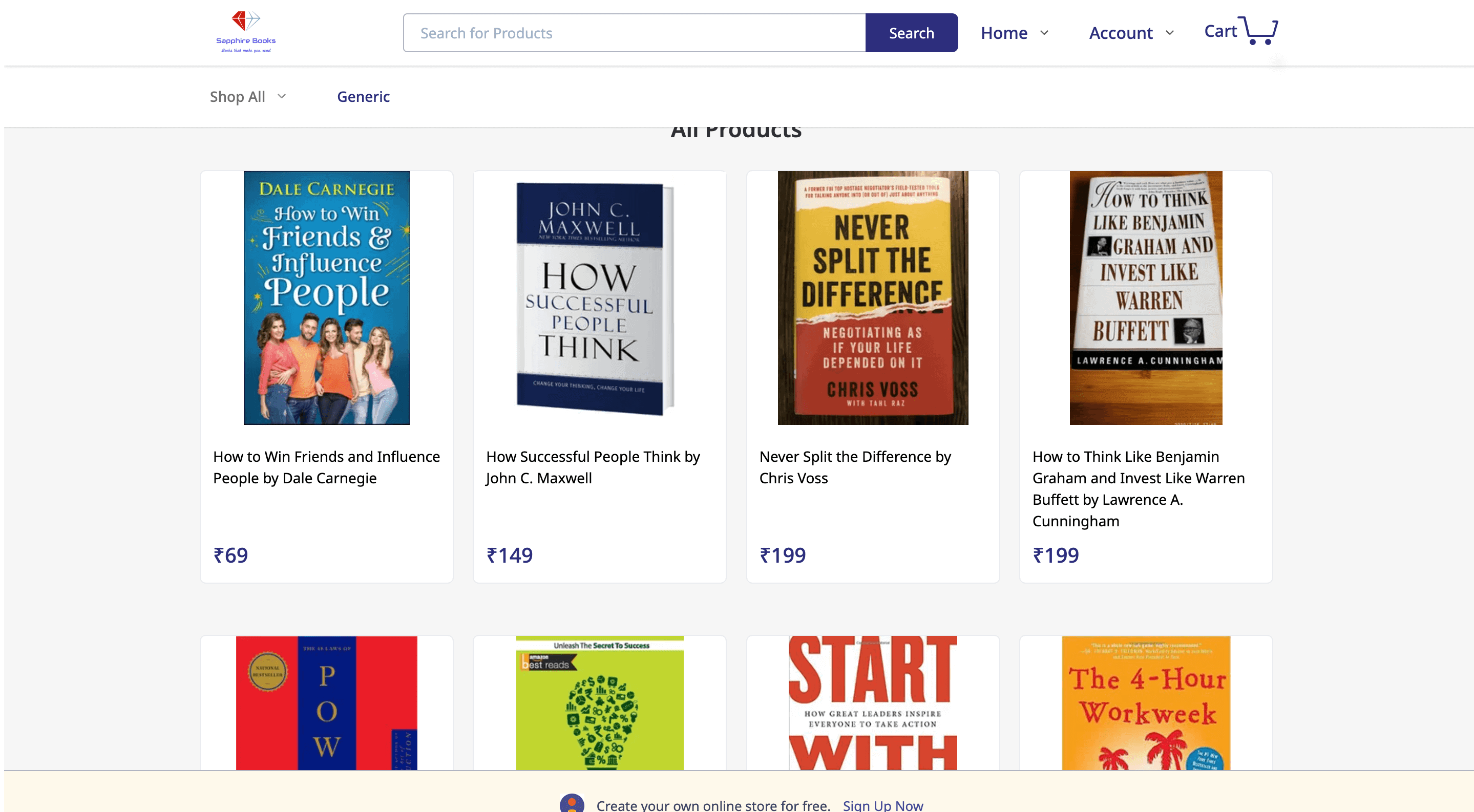Expand the Home menu chevron
This screenshot has width=1474, height=812.
point(1044,33)
